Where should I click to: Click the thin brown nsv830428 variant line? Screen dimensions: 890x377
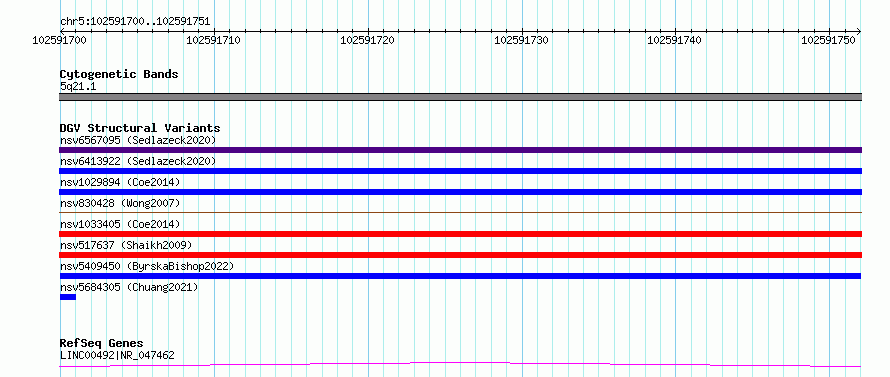460,212
